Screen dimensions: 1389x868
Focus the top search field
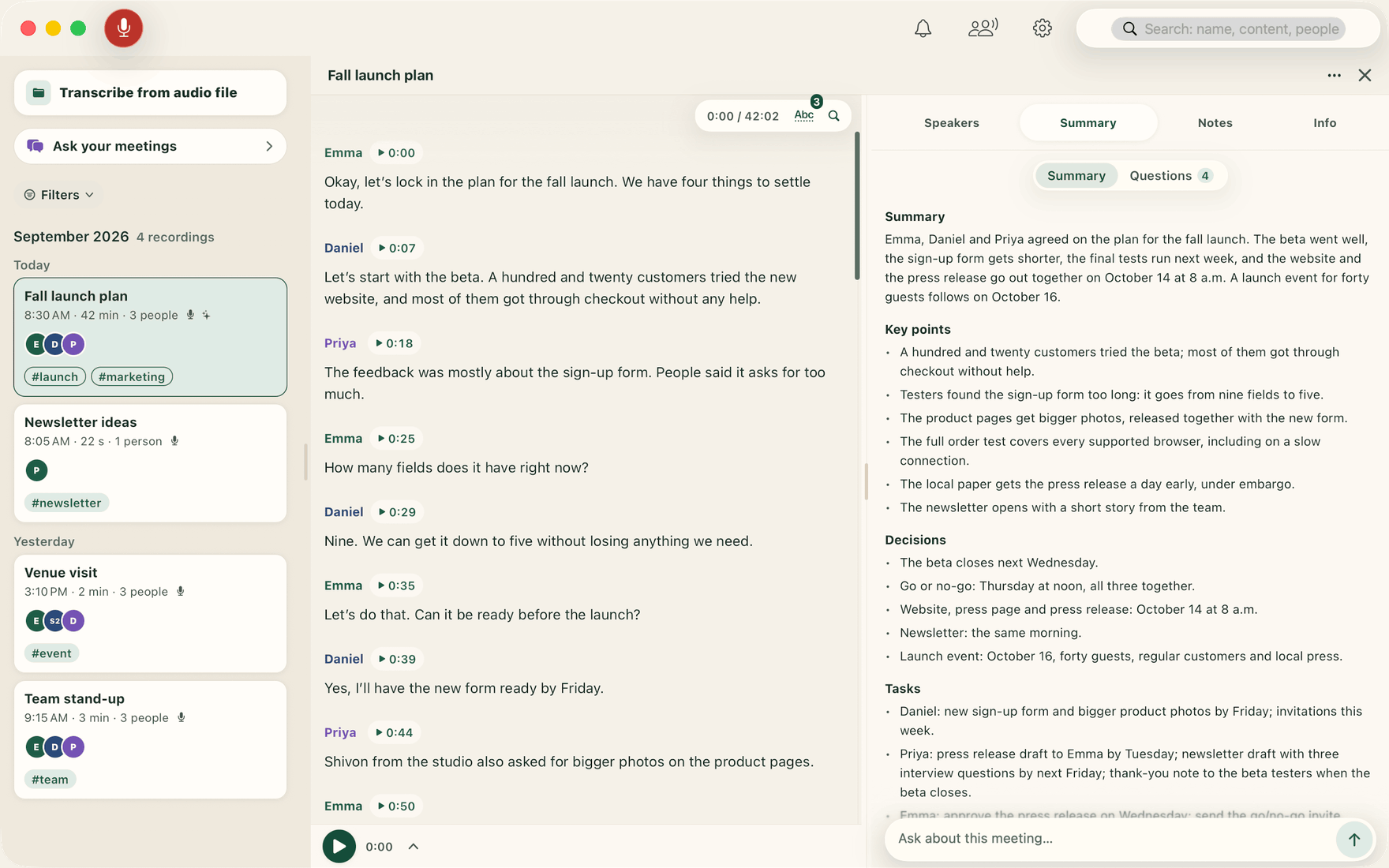(1228, 29)
